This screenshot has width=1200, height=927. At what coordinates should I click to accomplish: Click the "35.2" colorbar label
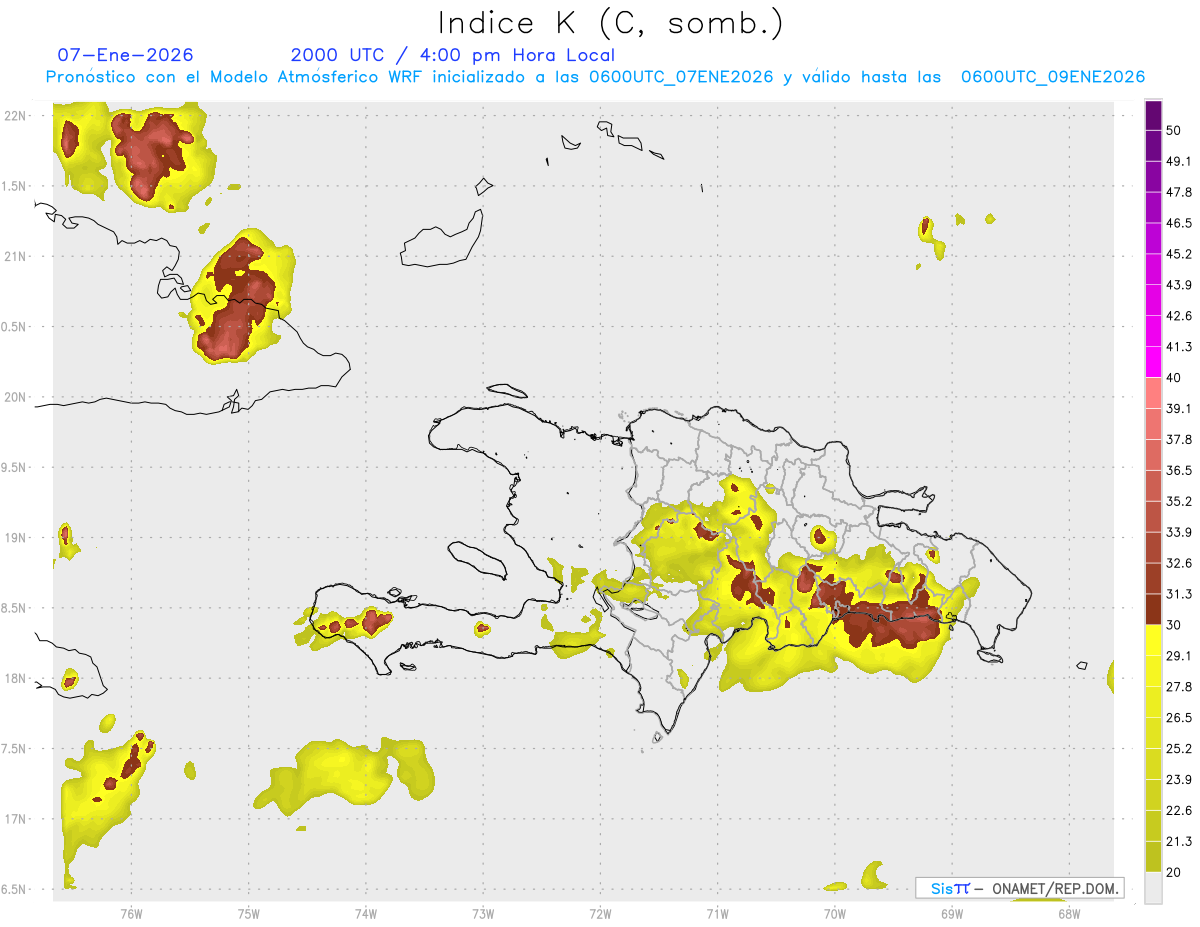(x=1179, y=501)
